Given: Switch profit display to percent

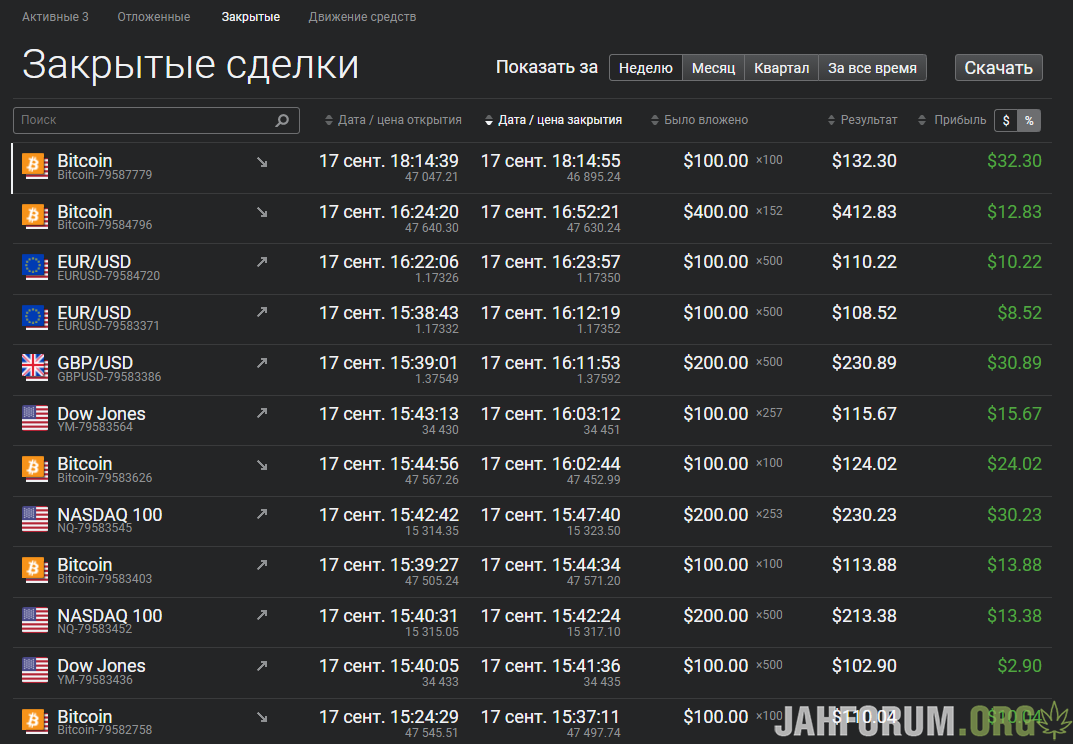Looking at the screenshot, I should (x=1029, y=120).
